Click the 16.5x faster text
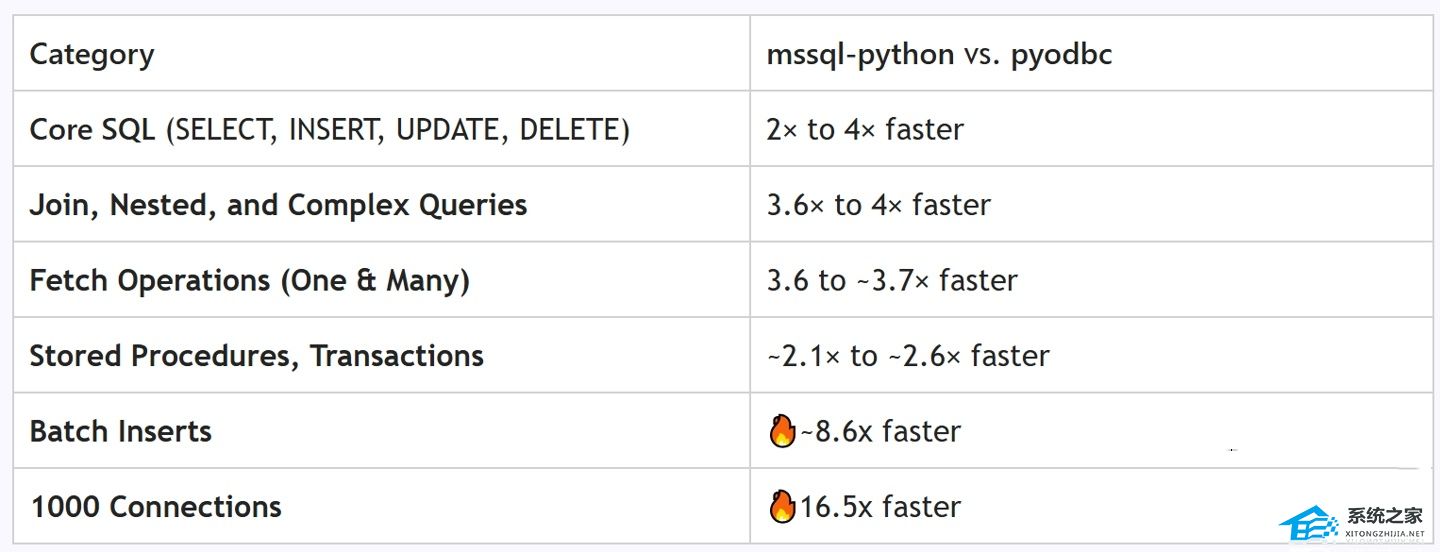Screen dimensions: 1440x552 [880, 507]
